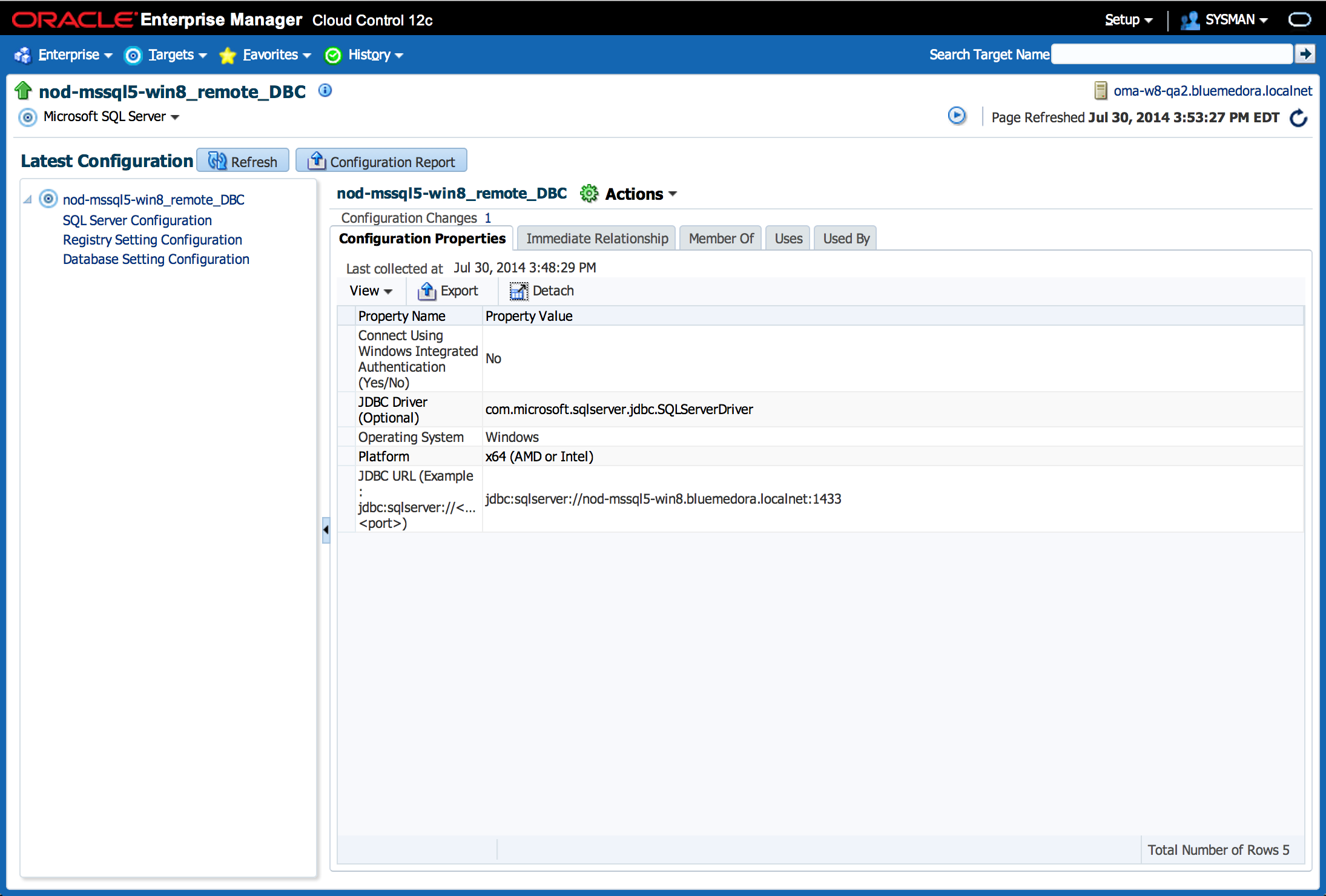Expand the View dropdown in configuration table
The image size is (1326, 896).
370,291
